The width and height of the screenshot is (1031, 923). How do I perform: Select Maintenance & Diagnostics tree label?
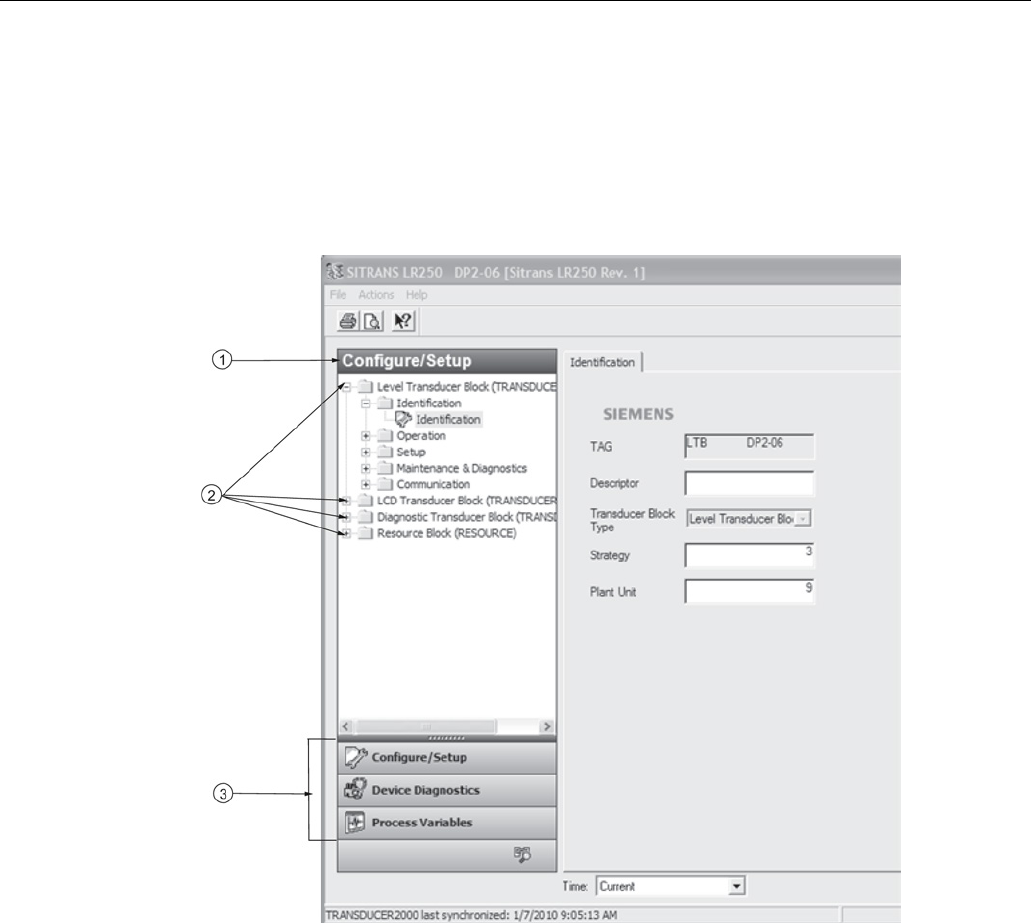point(462,468)
